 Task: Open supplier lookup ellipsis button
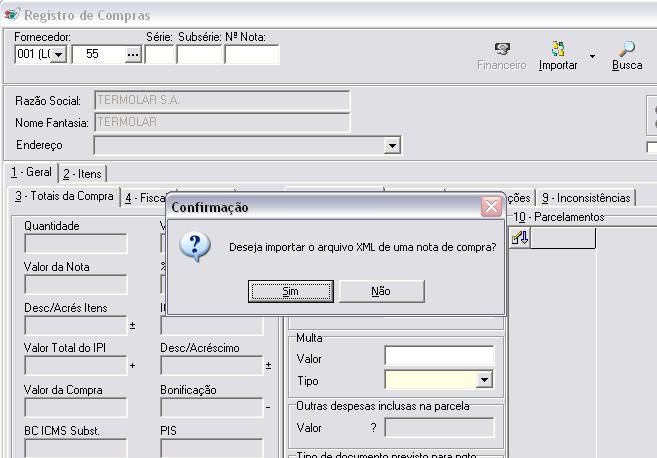coord(133,54)
